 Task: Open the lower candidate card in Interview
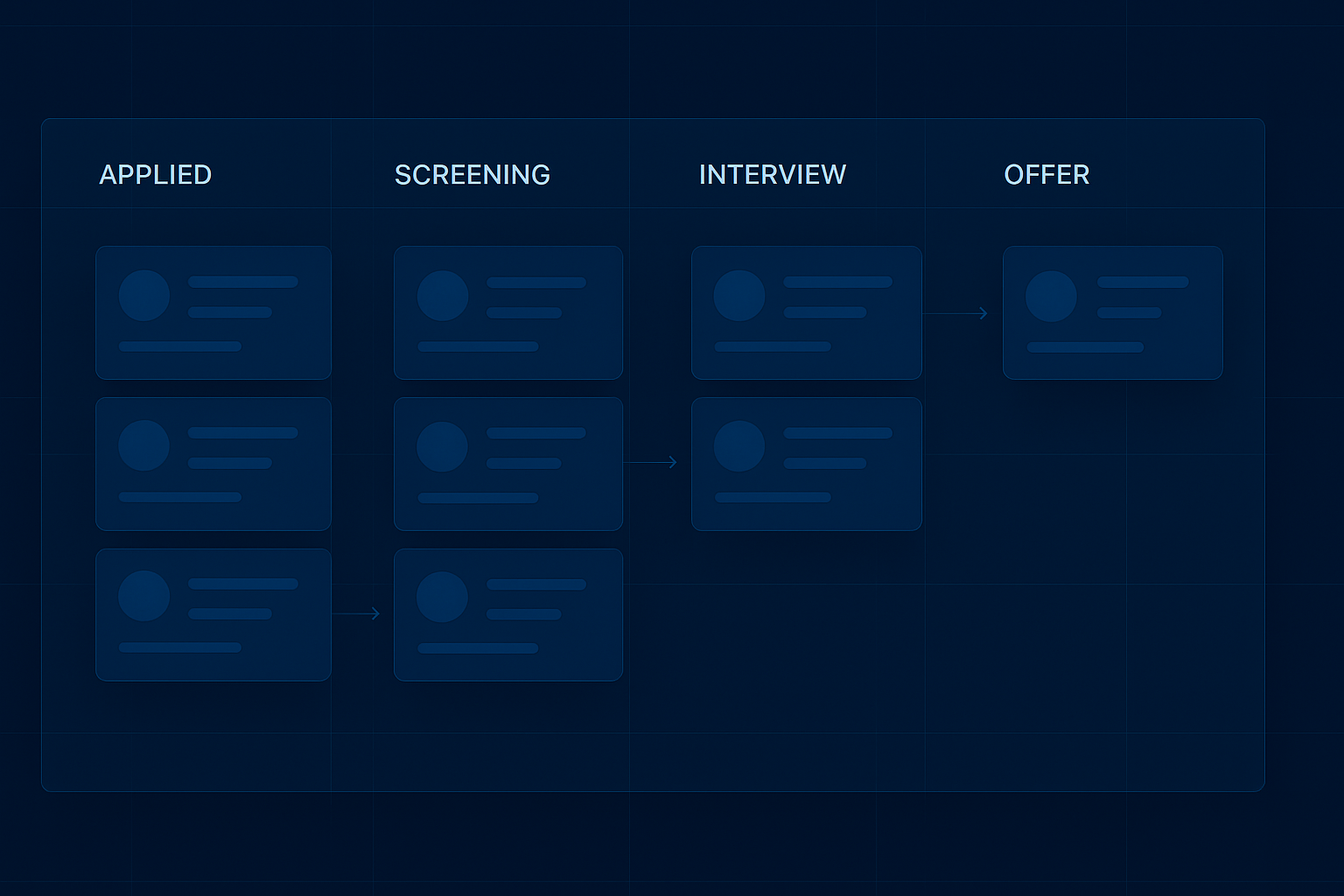click(807, 464)
